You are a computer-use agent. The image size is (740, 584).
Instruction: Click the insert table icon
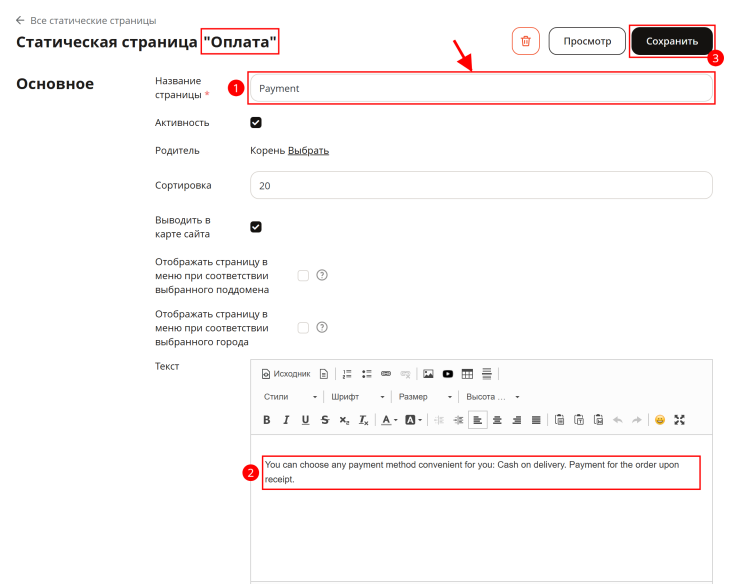467,374
